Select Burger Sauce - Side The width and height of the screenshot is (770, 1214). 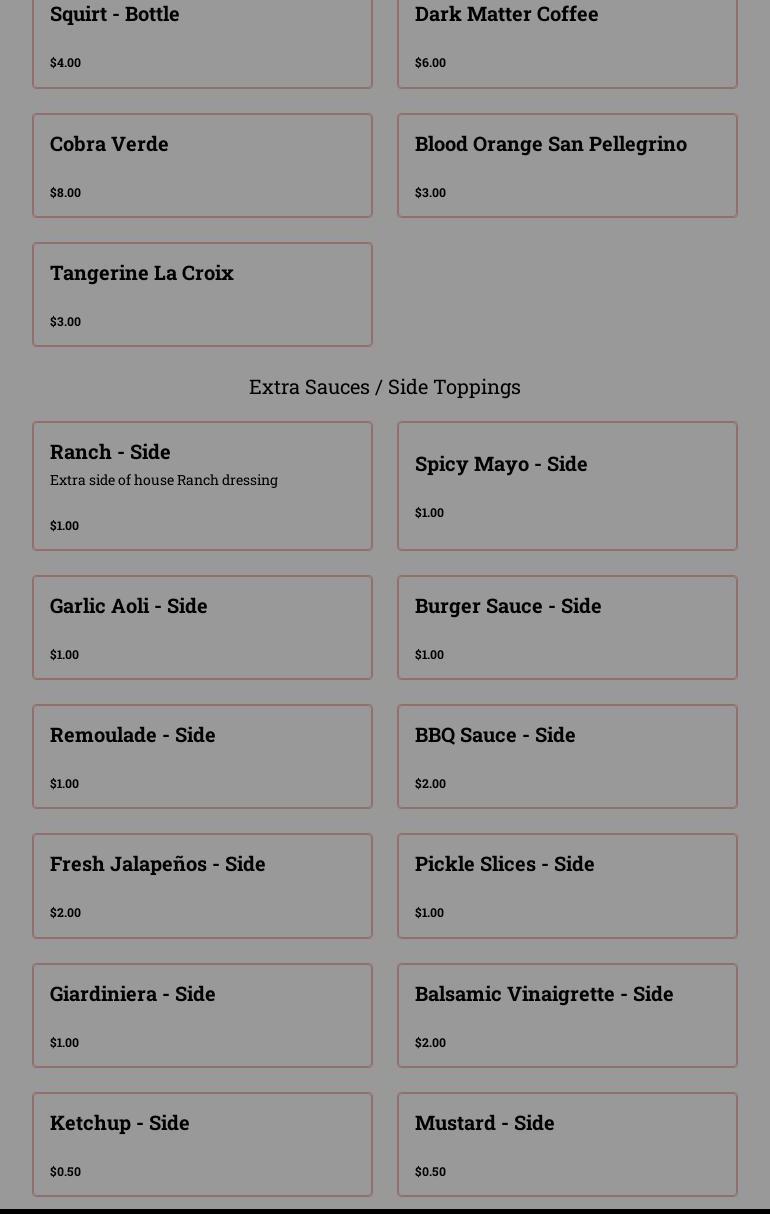click(x=567, y=627)
